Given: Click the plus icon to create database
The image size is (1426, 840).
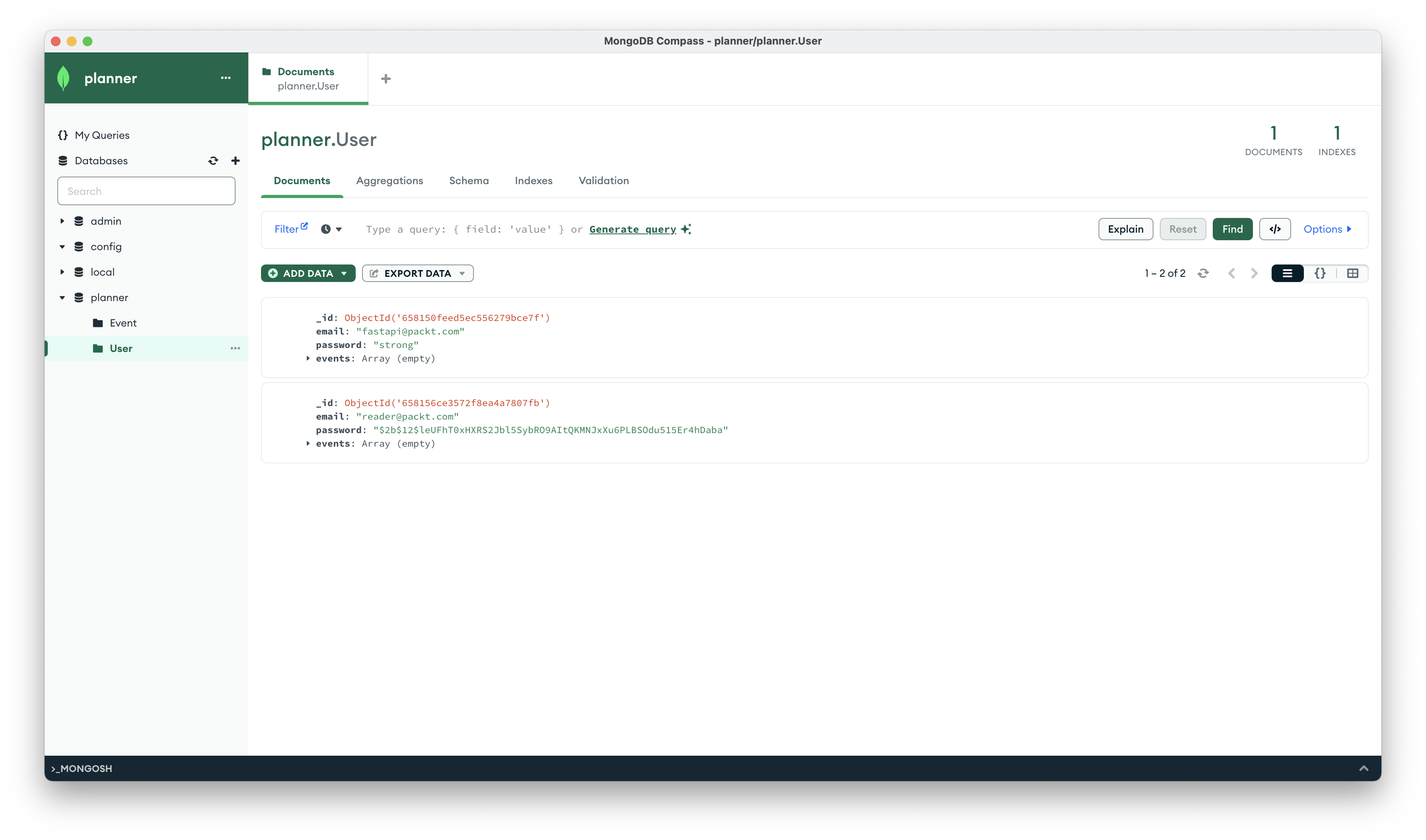Looking at the screenshot, I should click(x=236, y=161).
